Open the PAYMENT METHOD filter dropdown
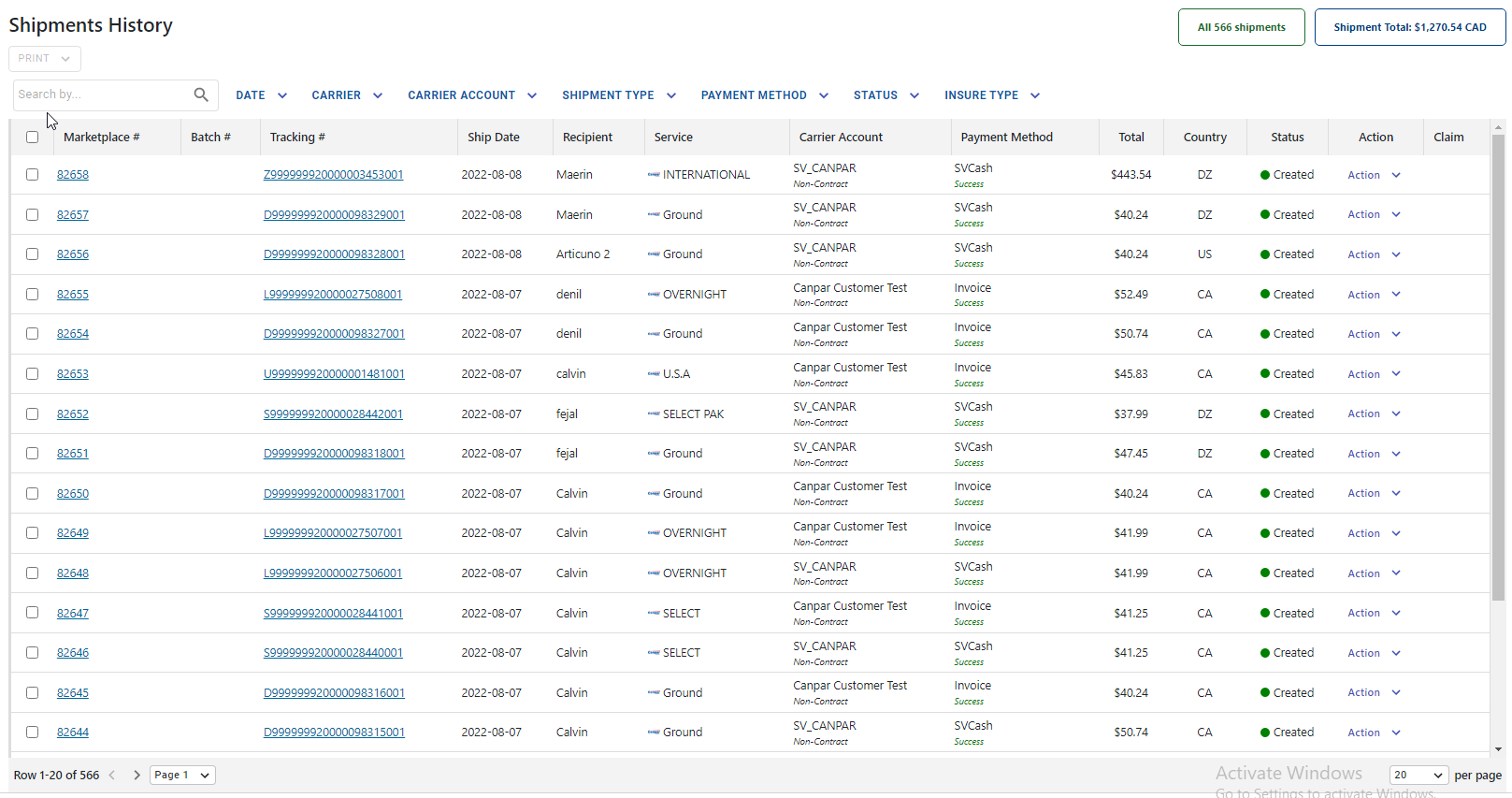The image size is (1512, 798). [x=765, y=95]
